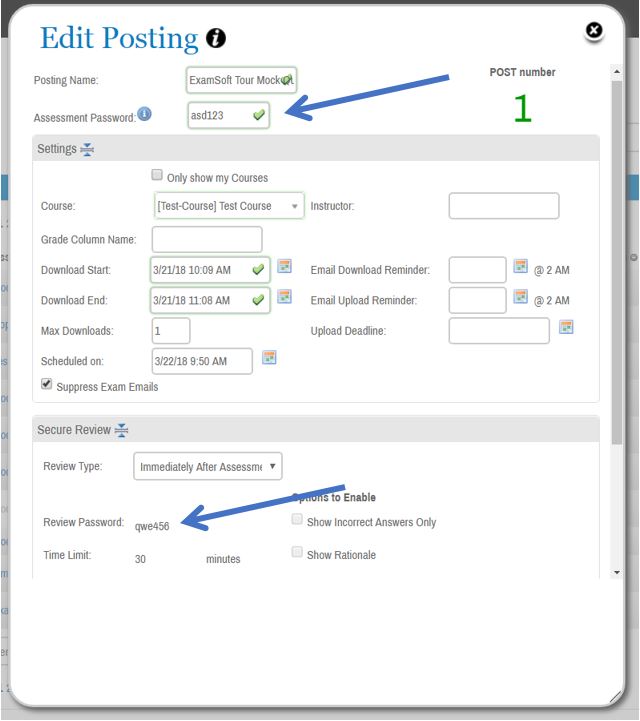This screenshot has height=721, width=640.
Task: Open the Course dropdown
Action: 229,206
